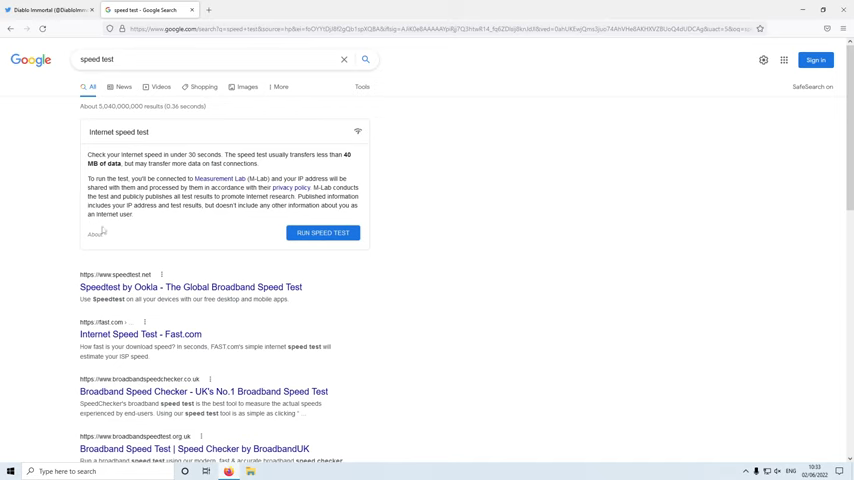Viewport: 854px width, 480px height.
Task: Open the Tools search options
Action: [x=362, y=87]
